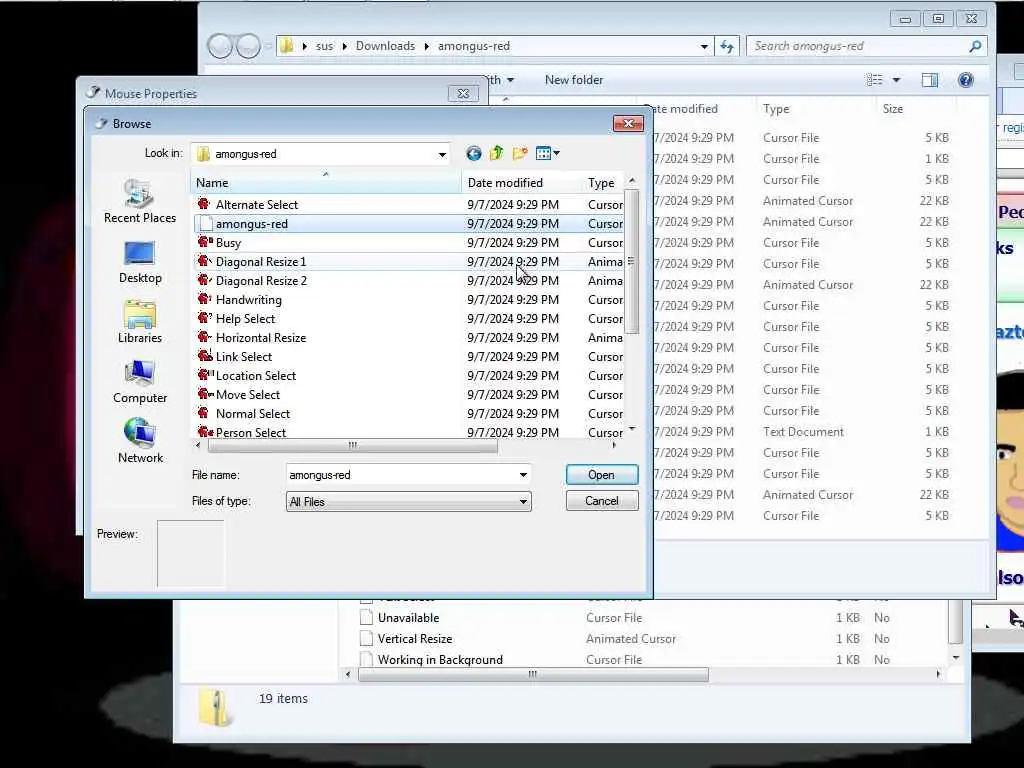Refresh the Explorer amongus-red folder

(727, 46)
